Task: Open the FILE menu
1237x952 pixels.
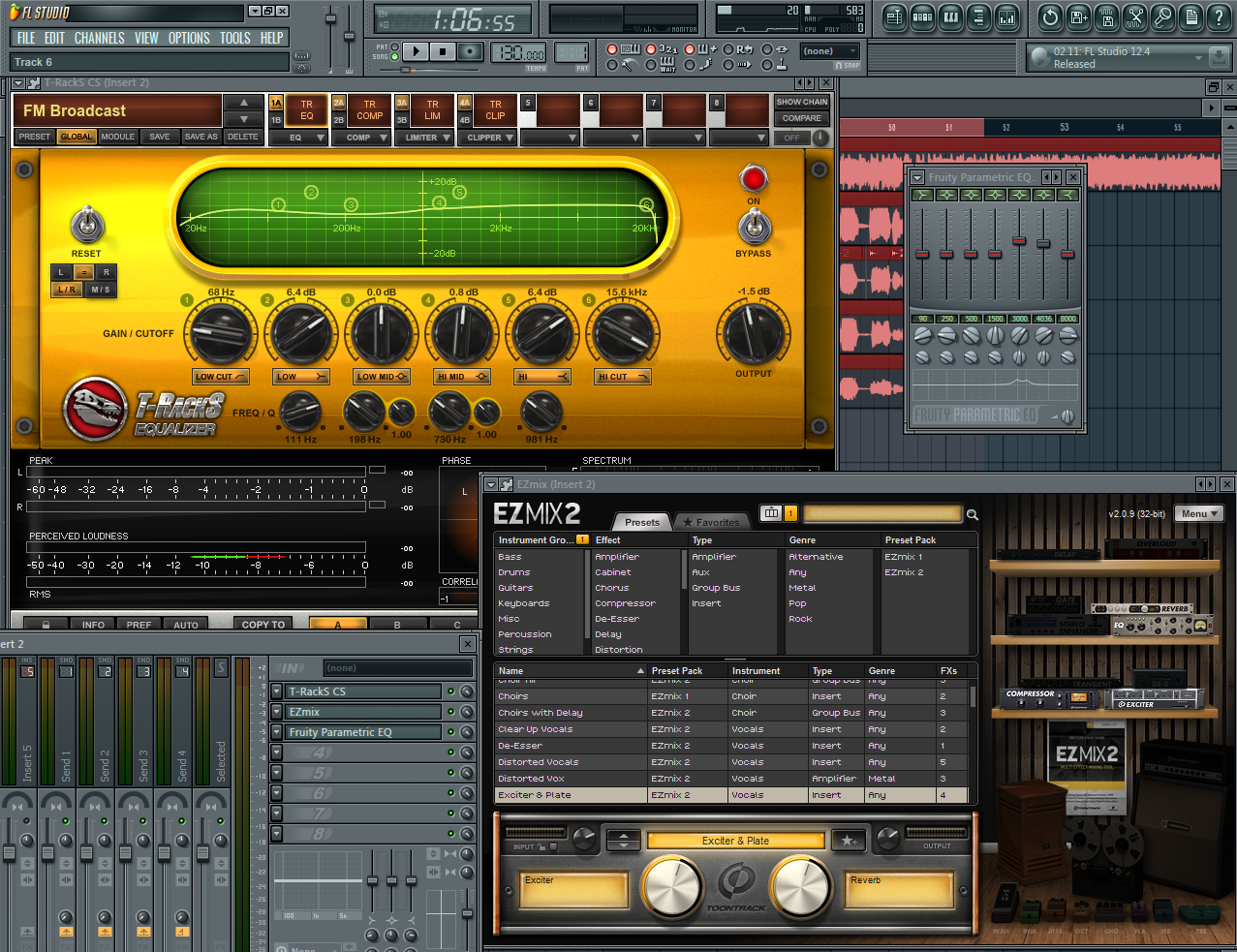Action: coord(26,38)
